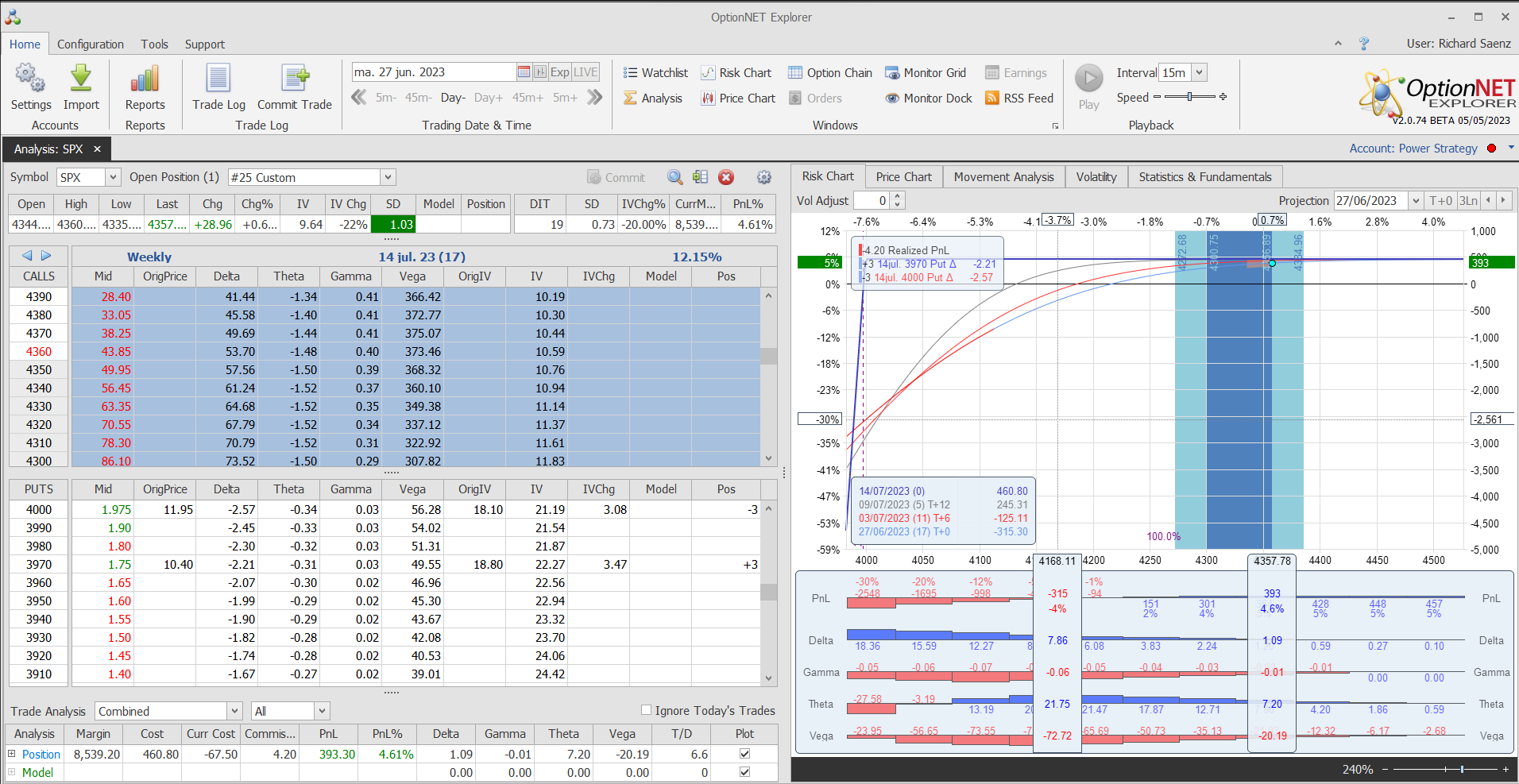The height and width of the screenshot is (784, 1519).
Task: Click the red delete position icon
Action: click(x=726, y=178)
